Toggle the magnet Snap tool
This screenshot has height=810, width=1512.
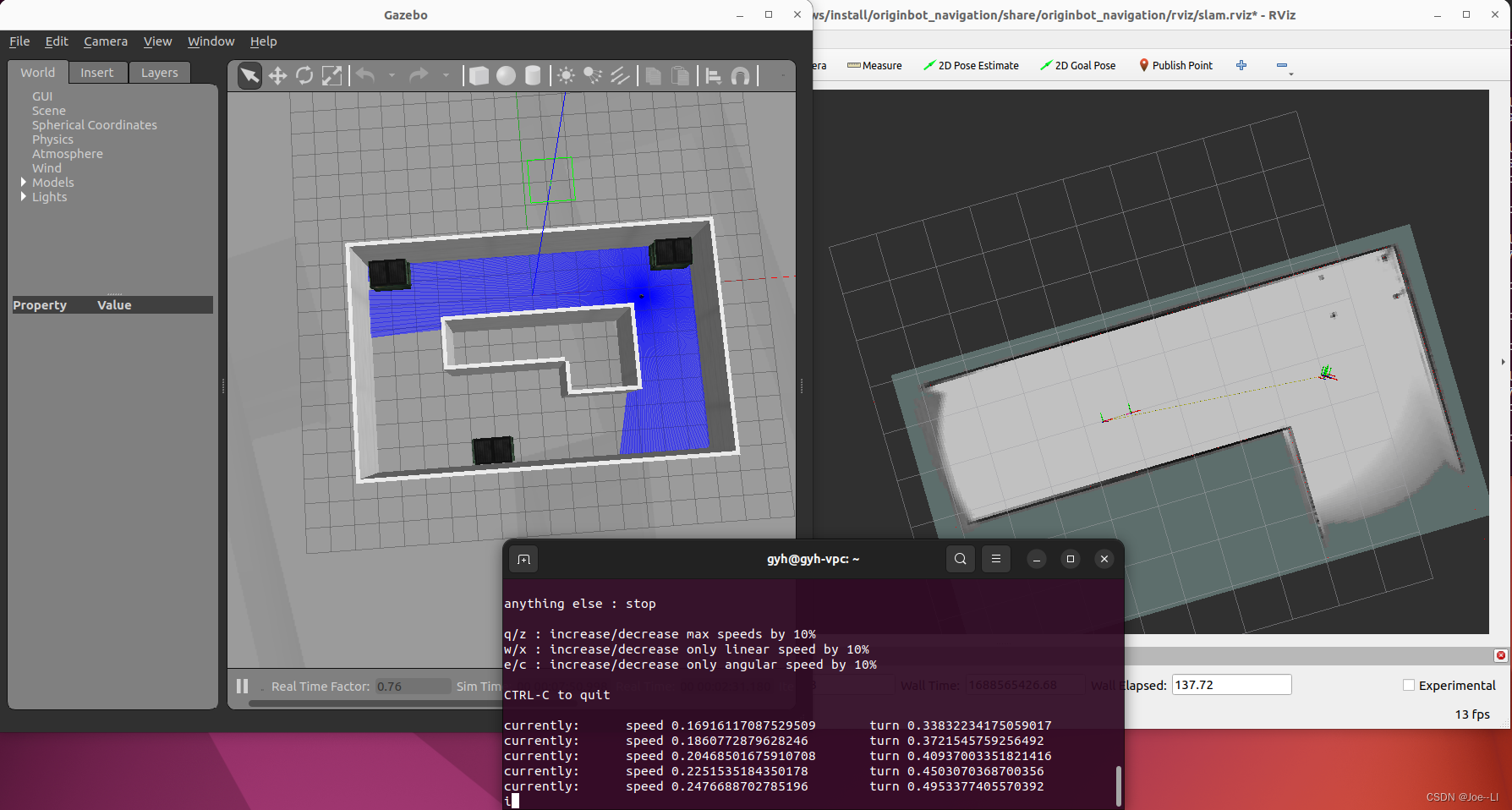point(740,76)
